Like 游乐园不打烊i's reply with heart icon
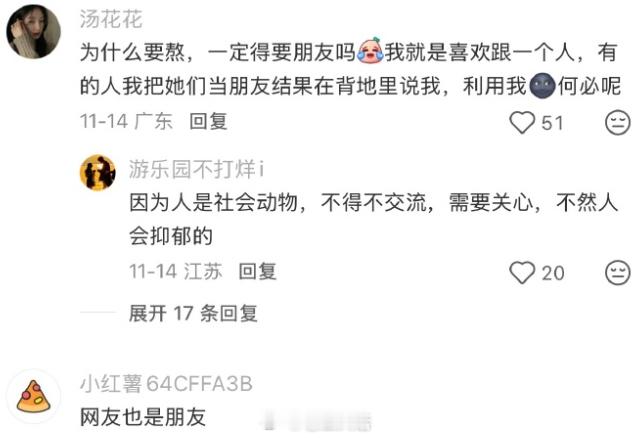The image size is (634, 438). click(x=522, y=272)
